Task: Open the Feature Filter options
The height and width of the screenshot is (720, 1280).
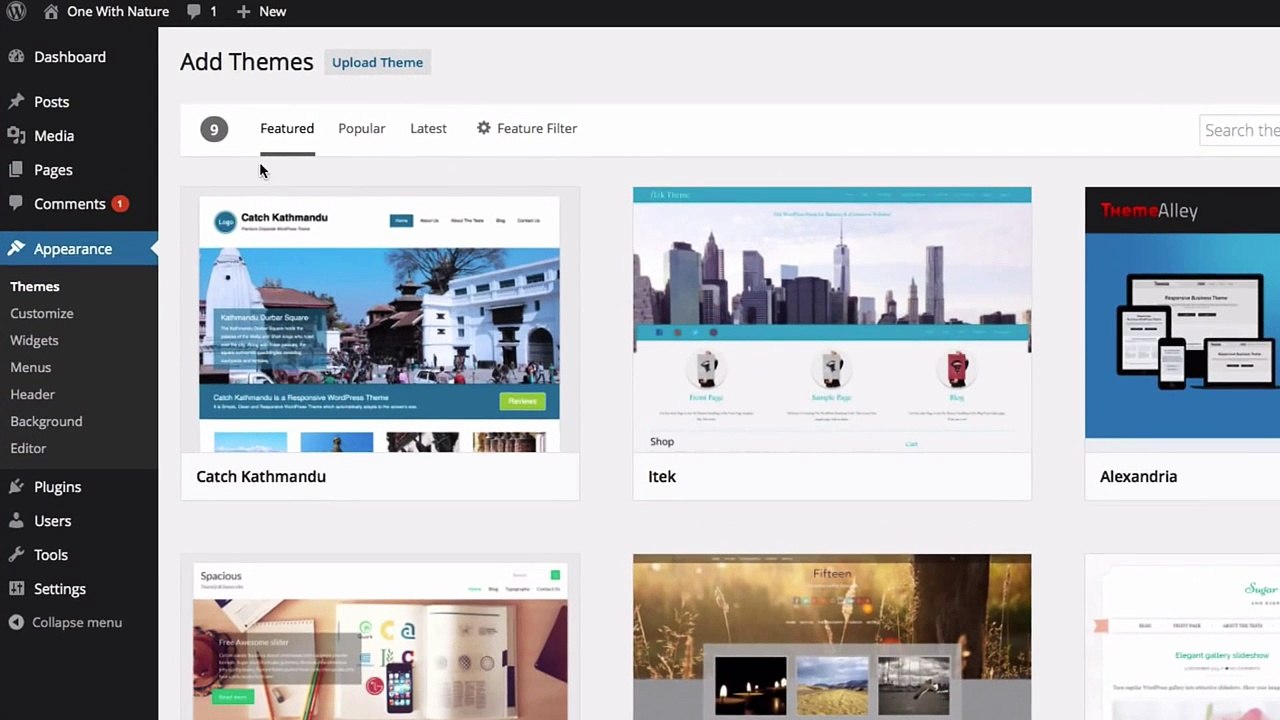Action: tap(527, 128)
